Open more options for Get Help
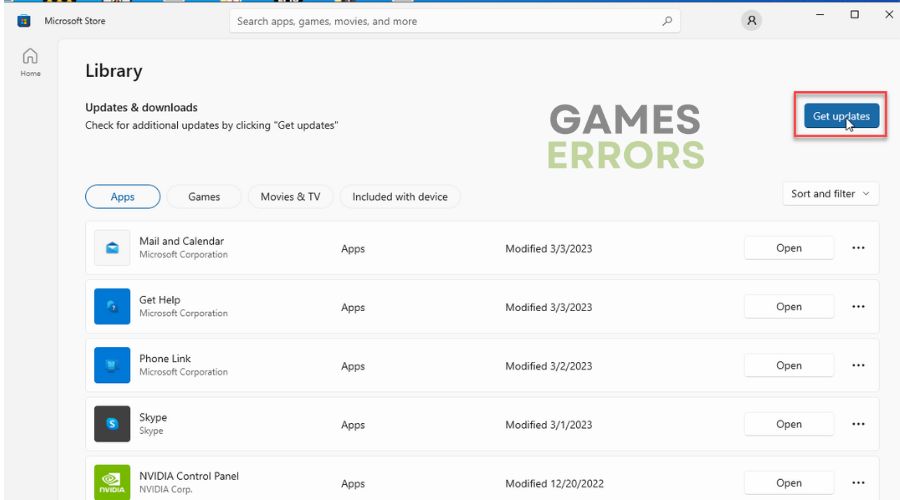Image resolution: width=900 pixels, height=500 pixels. pos(858,307)
